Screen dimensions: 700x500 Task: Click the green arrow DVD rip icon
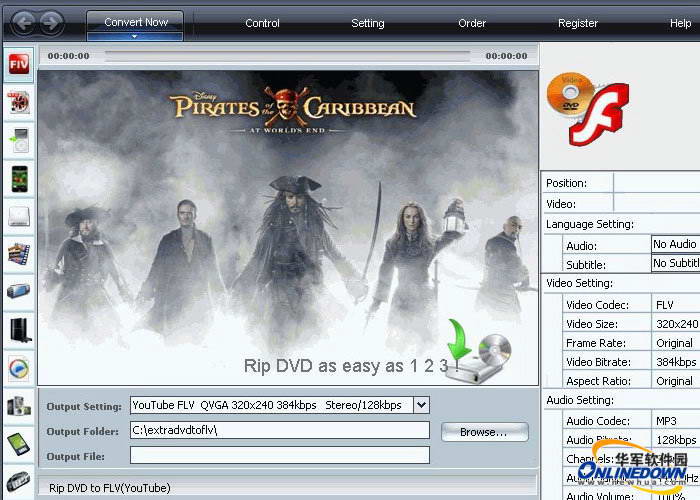pos(479,351)
